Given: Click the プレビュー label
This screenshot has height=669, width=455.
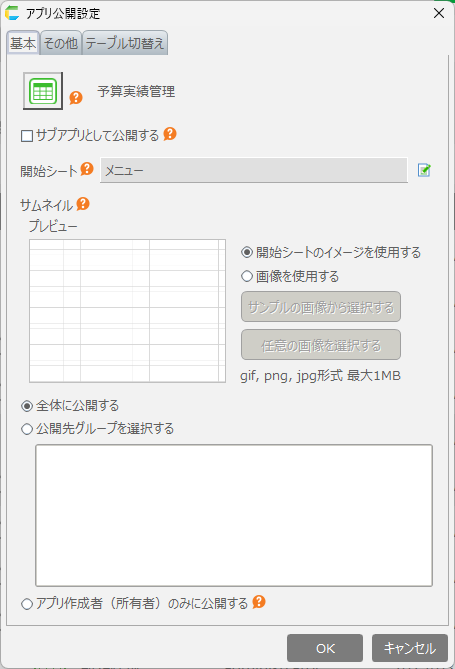Looking at the screenshot, I should click(53, 226).
